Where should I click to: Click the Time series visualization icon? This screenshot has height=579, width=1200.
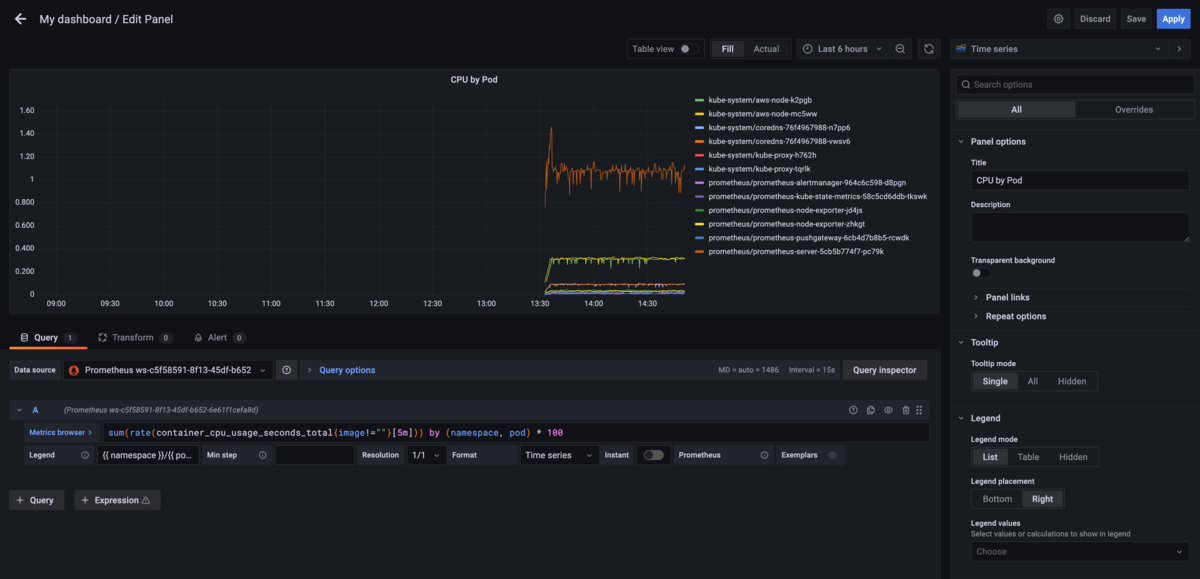[x=961, y=49]
